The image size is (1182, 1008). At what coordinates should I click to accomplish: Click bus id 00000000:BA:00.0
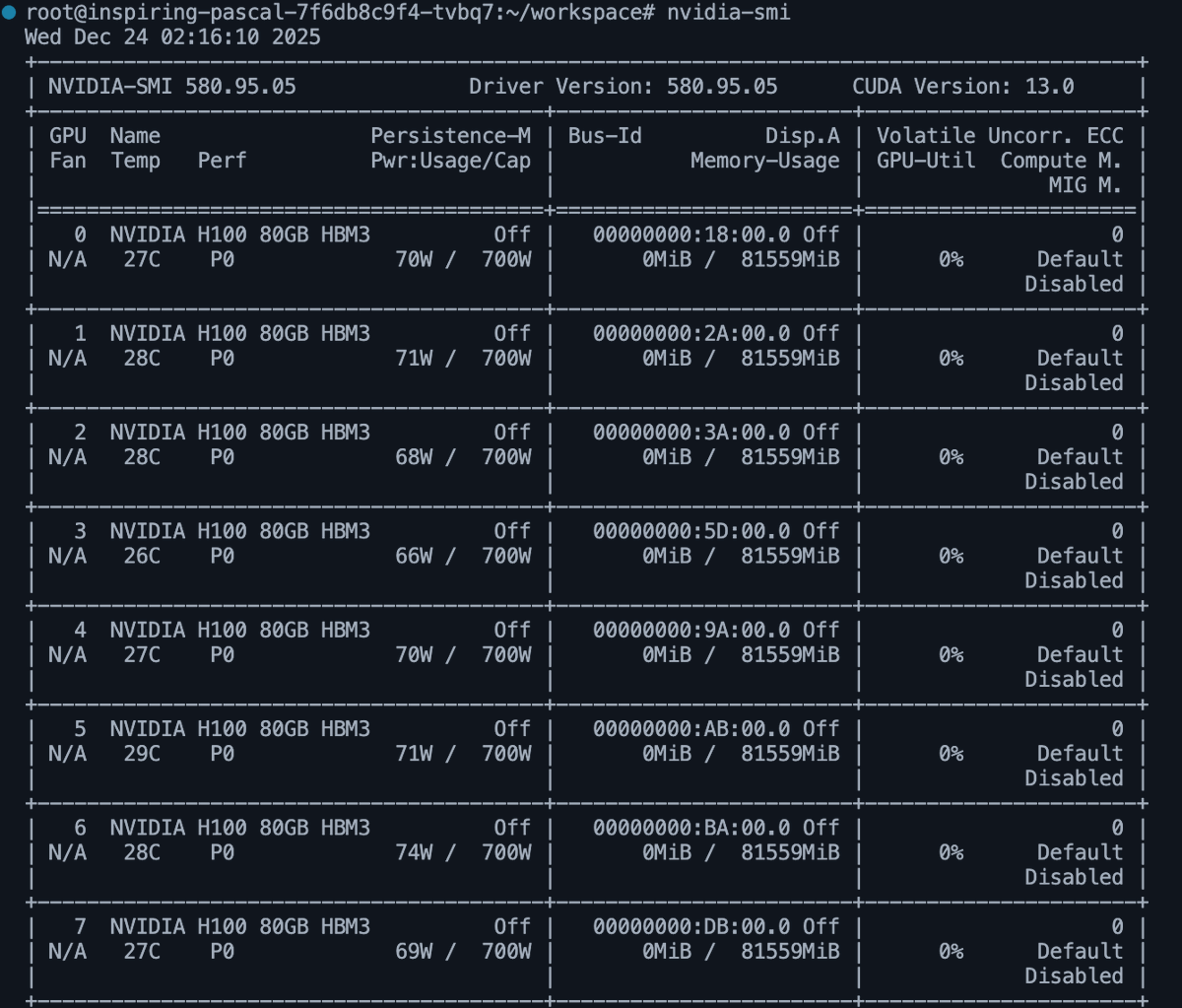[x=691, y=828]
